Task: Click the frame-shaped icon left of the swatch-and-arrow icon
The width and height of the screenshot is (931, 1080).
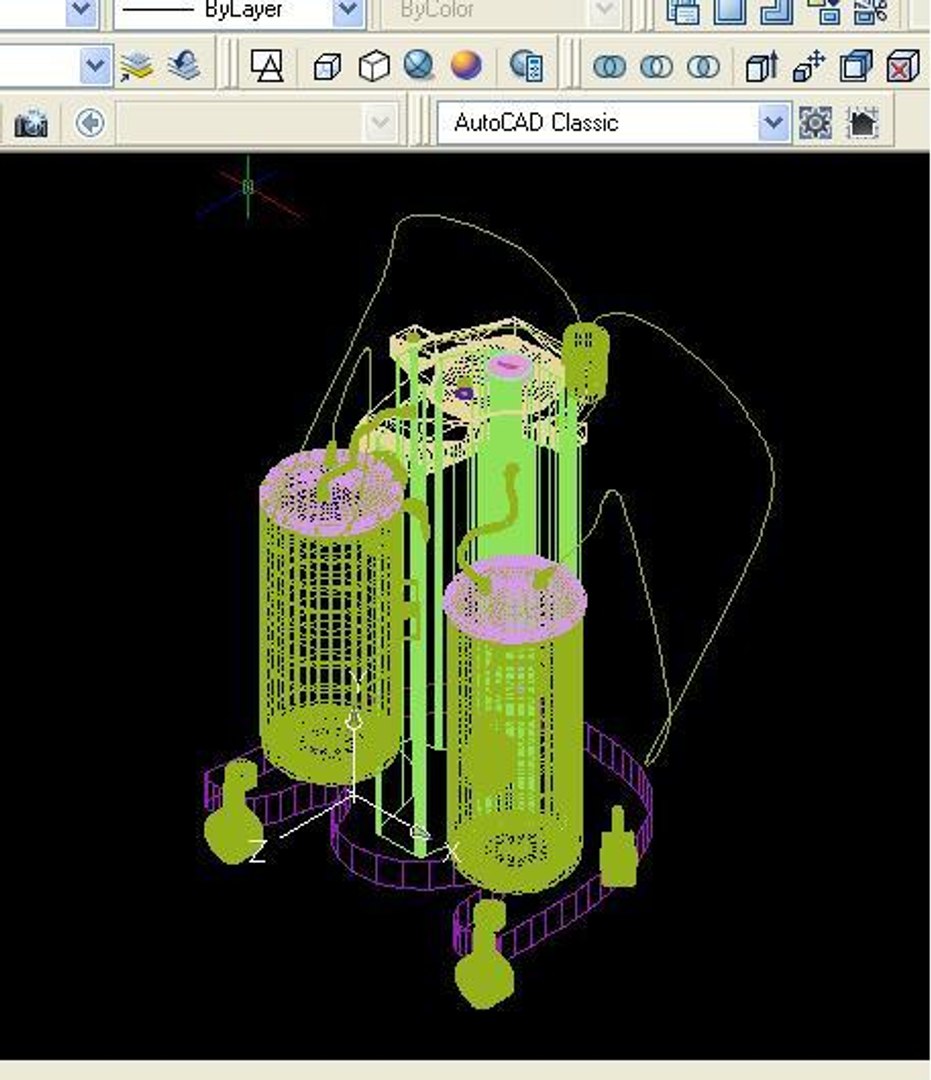Action: click(777, 11)
